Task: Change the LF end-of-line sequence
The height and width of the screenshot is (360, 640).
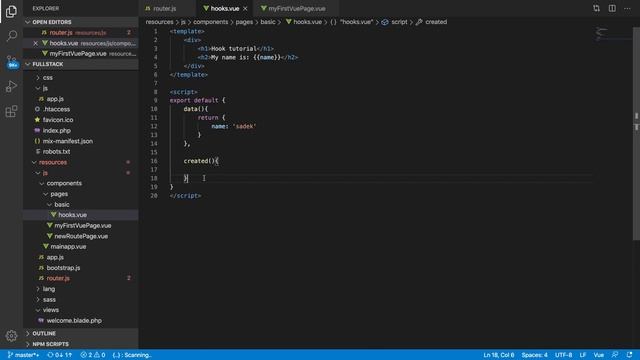Action: click(583, 355)
